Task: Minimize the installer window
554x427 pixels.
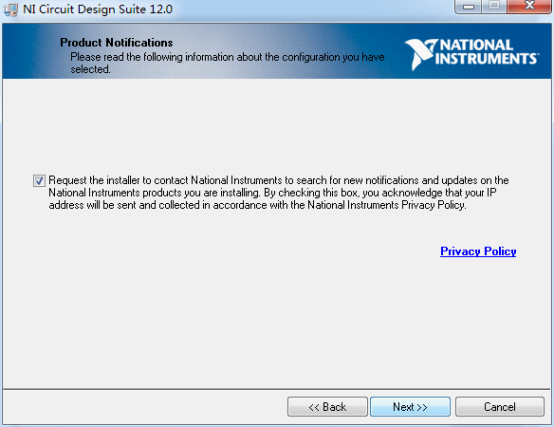Action: click(468, 6)
